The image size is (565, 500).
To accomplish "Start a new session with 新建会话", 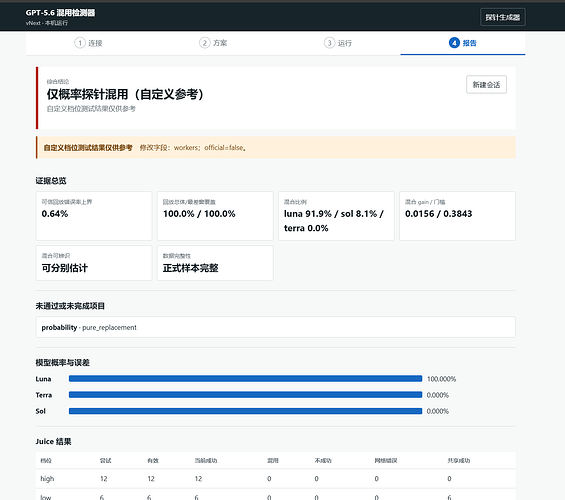I will point(486,85).
